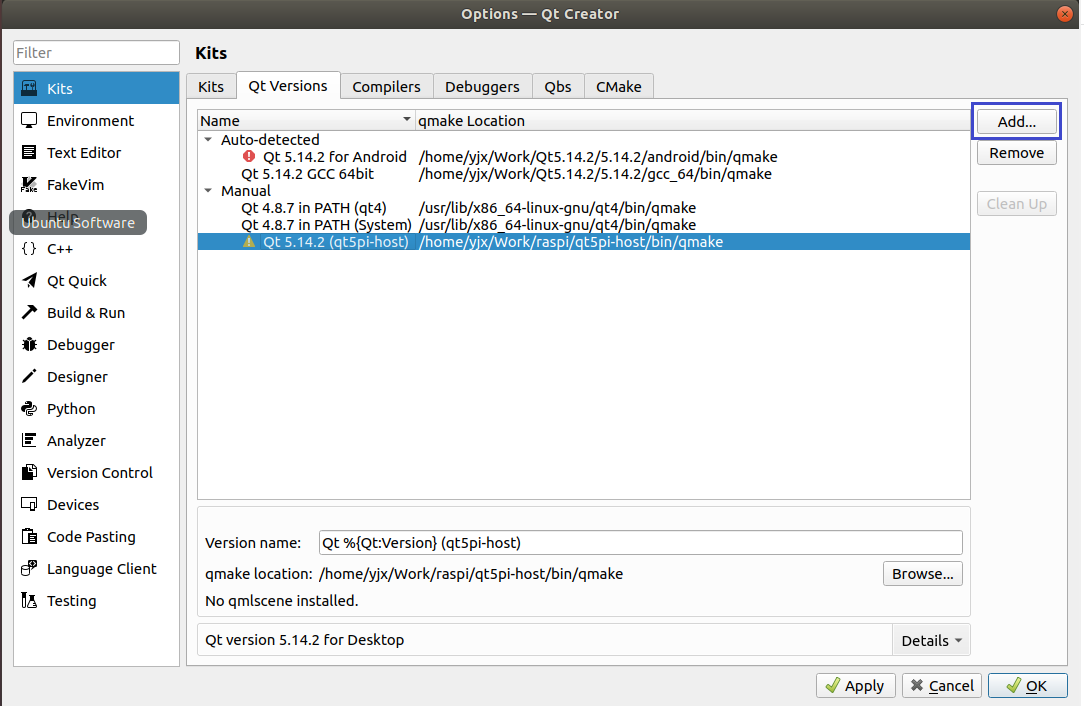The width and height of the screenshot is (1084, 706).
Task: Switch to the Compilers tab
Action: point(386,86)
